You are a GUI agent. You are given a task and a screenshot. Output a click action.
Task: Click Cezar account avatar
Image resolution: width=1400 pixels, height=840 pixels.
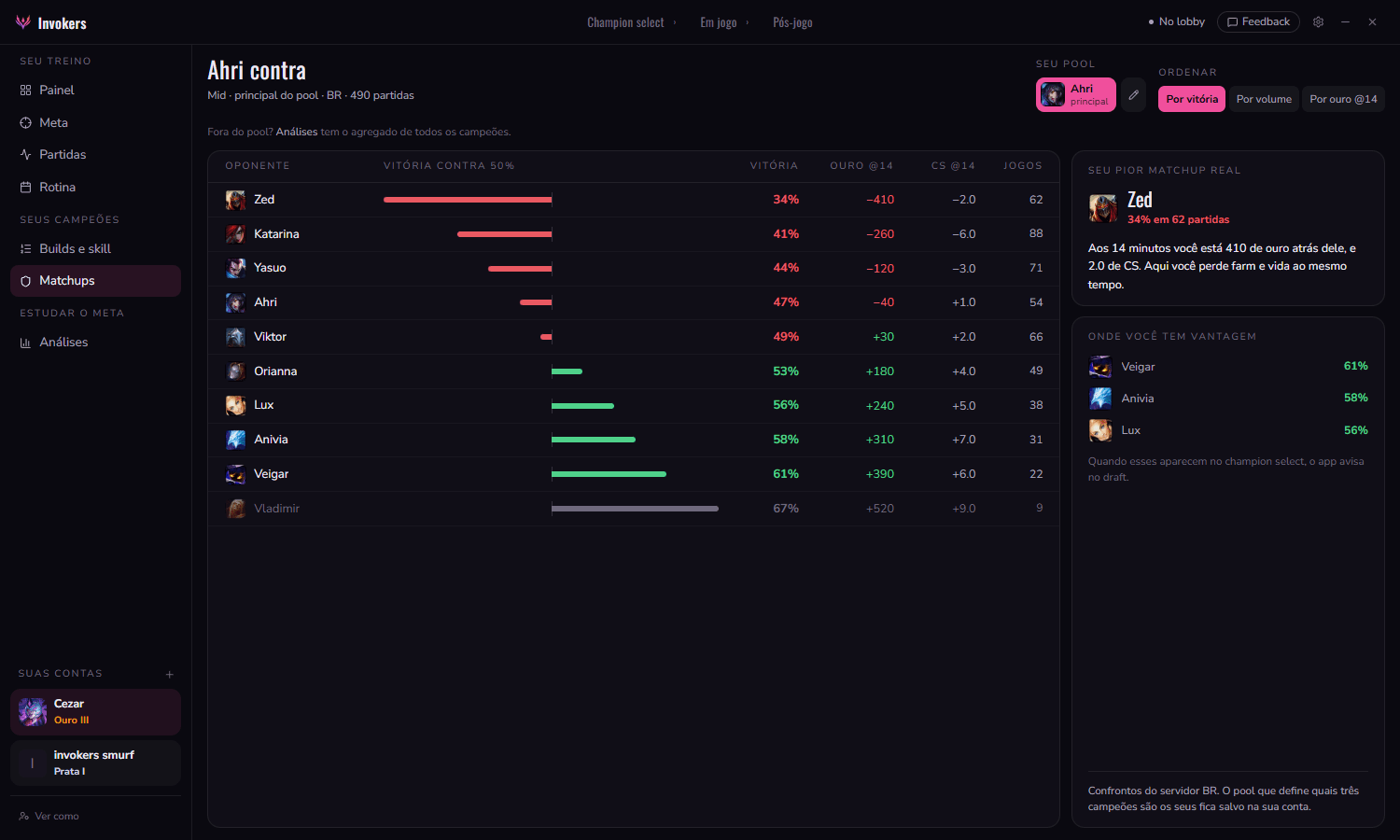pos(33,712)
